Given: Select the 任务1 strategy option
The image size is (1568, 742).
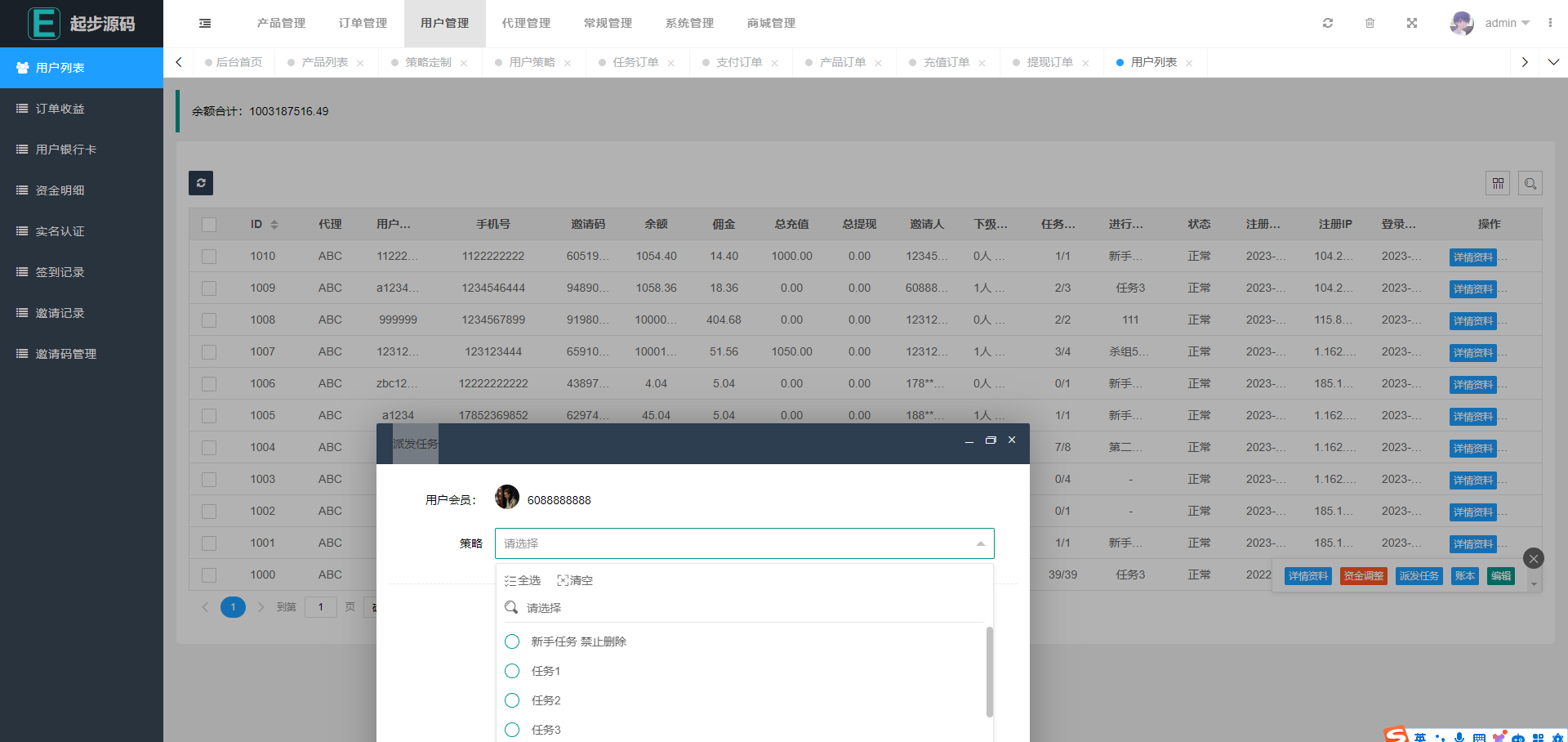Looking at the screenshot, I should coord(546,671).
